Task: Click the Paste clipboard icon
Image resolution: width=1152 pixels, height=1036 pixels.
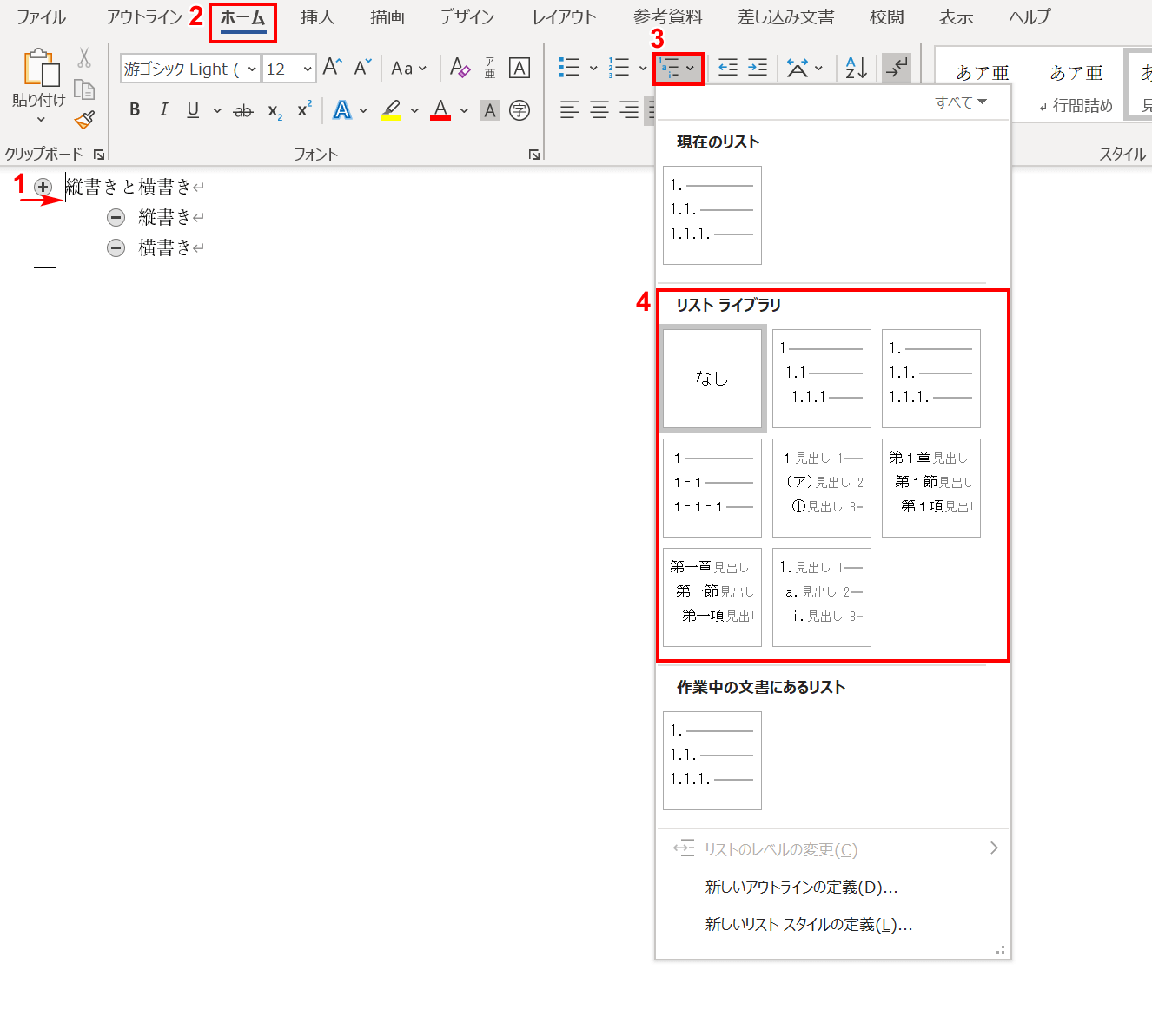Action: [41, 68]
